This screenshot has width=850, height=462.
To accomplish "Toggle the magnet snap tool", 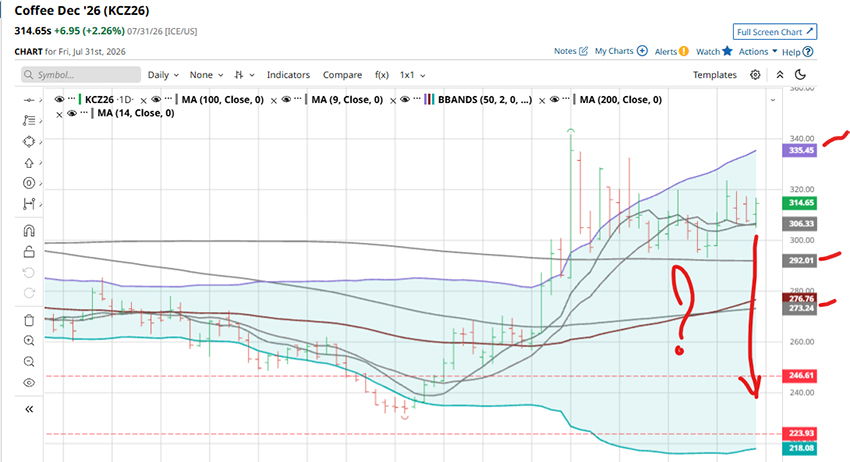I will click(x=29, y=231).
